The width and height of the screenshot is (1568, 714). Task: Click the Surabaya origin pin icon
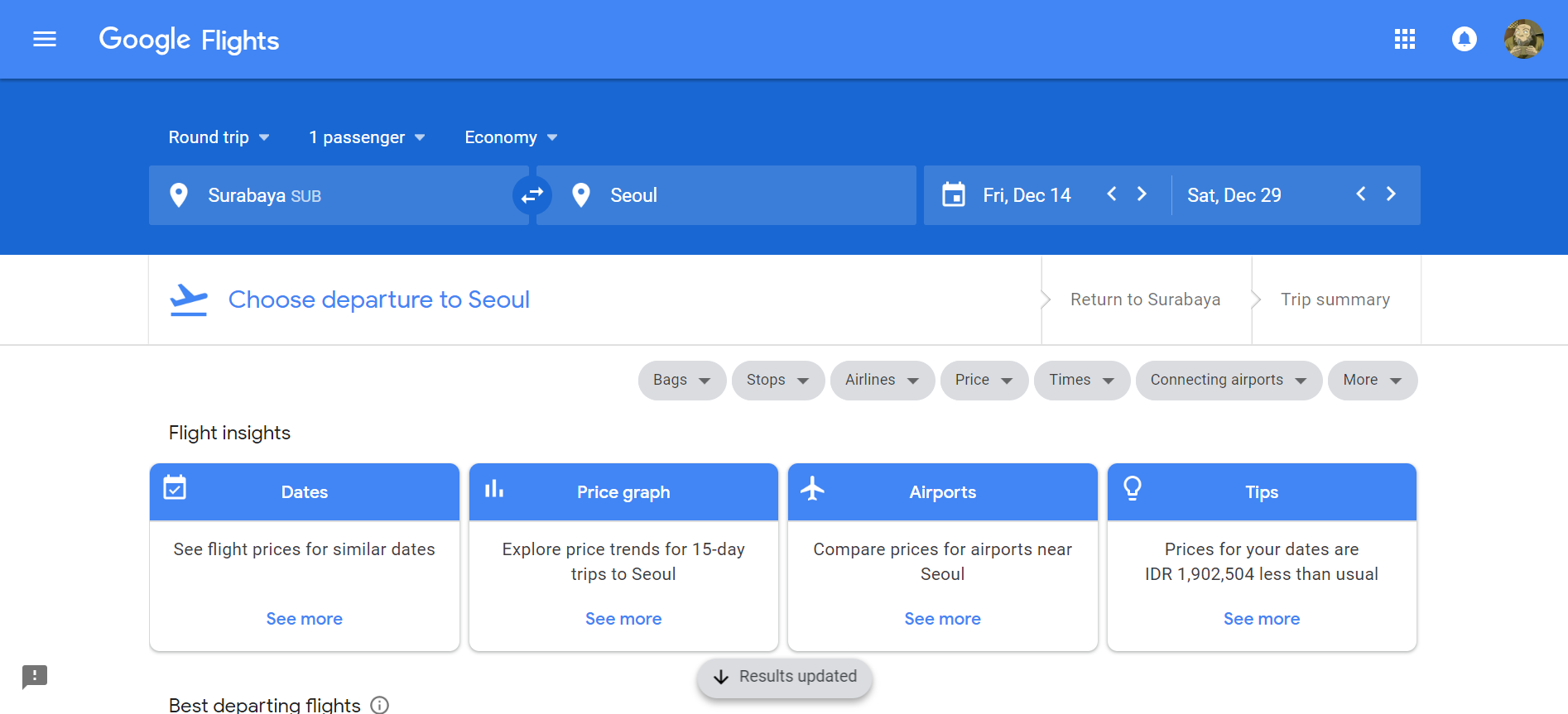178,195
